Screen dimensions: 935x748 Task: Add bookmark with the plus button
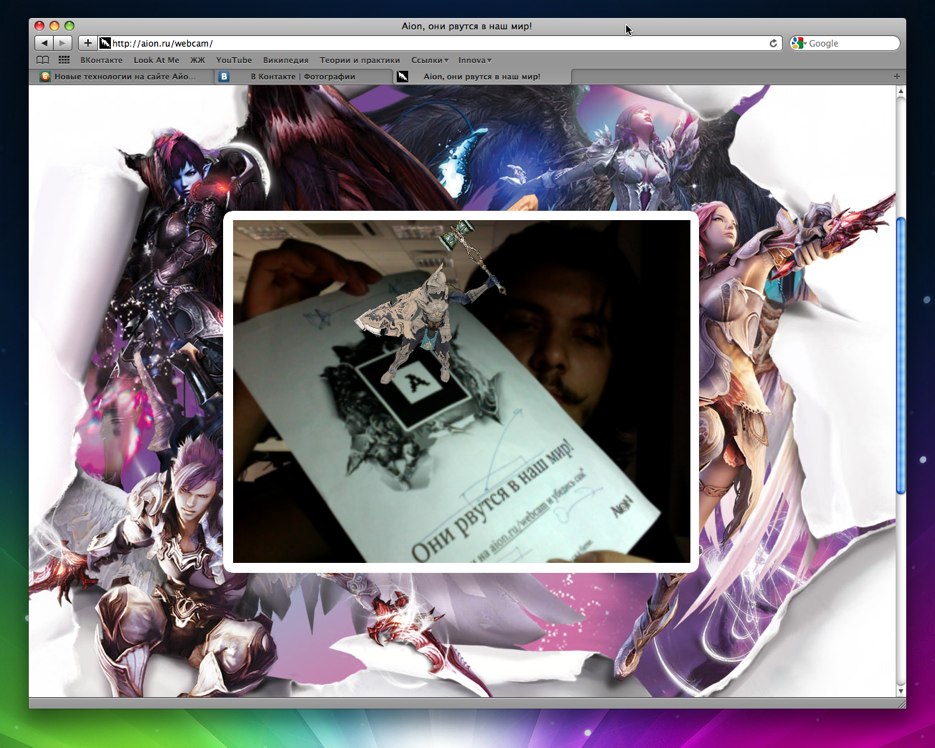pos(88,43)
